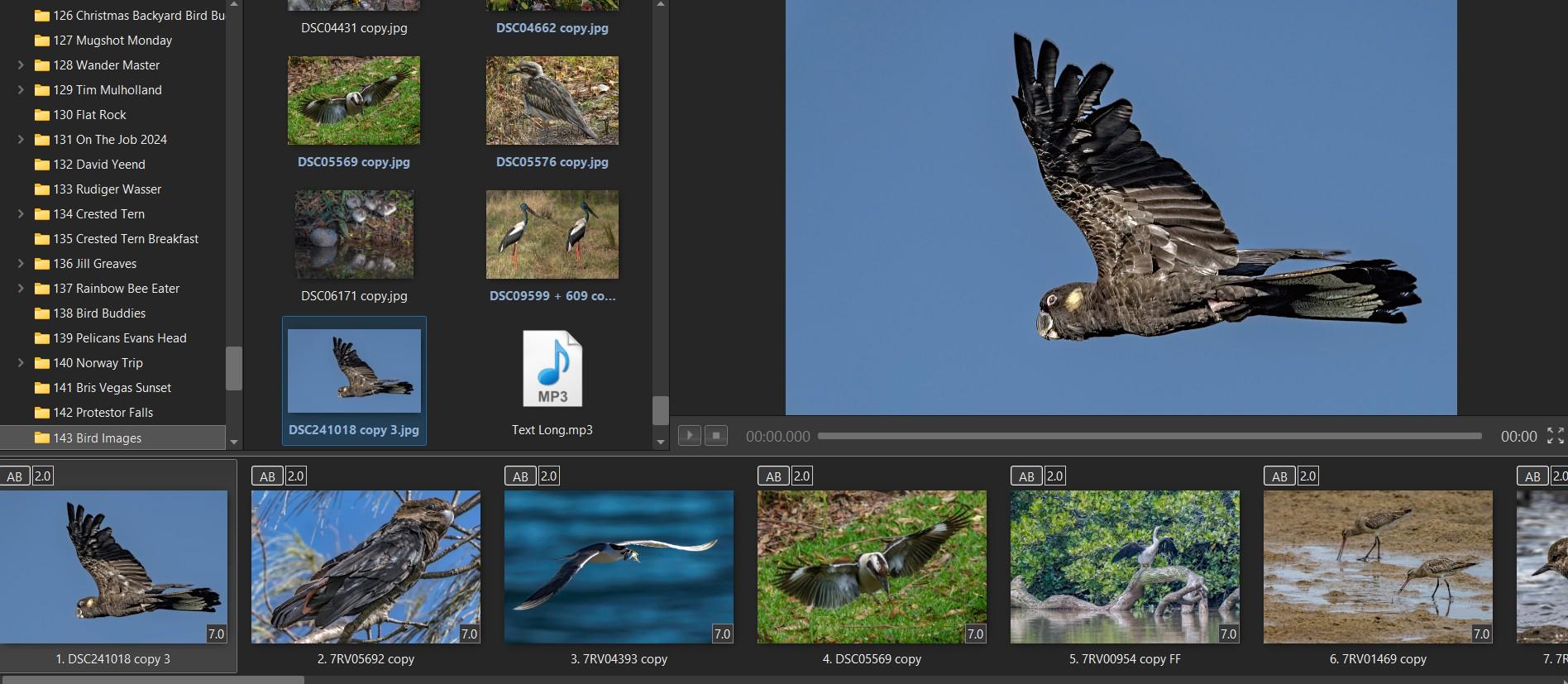The width and height of the screenshot is (1568, 684).
Task: Select the 133 Rudiger Wasser folder
Action: point(98,189)
